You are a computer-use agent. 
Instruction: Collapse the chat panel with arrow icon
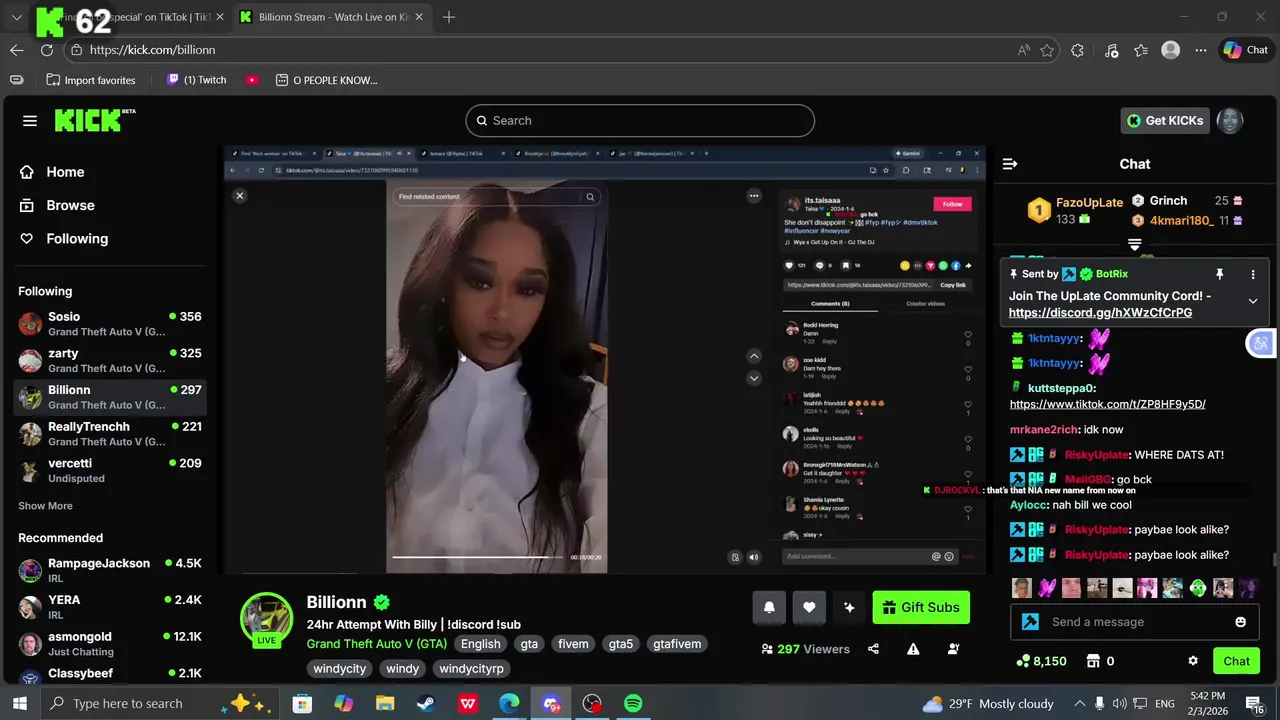(x=1010, y=164)
